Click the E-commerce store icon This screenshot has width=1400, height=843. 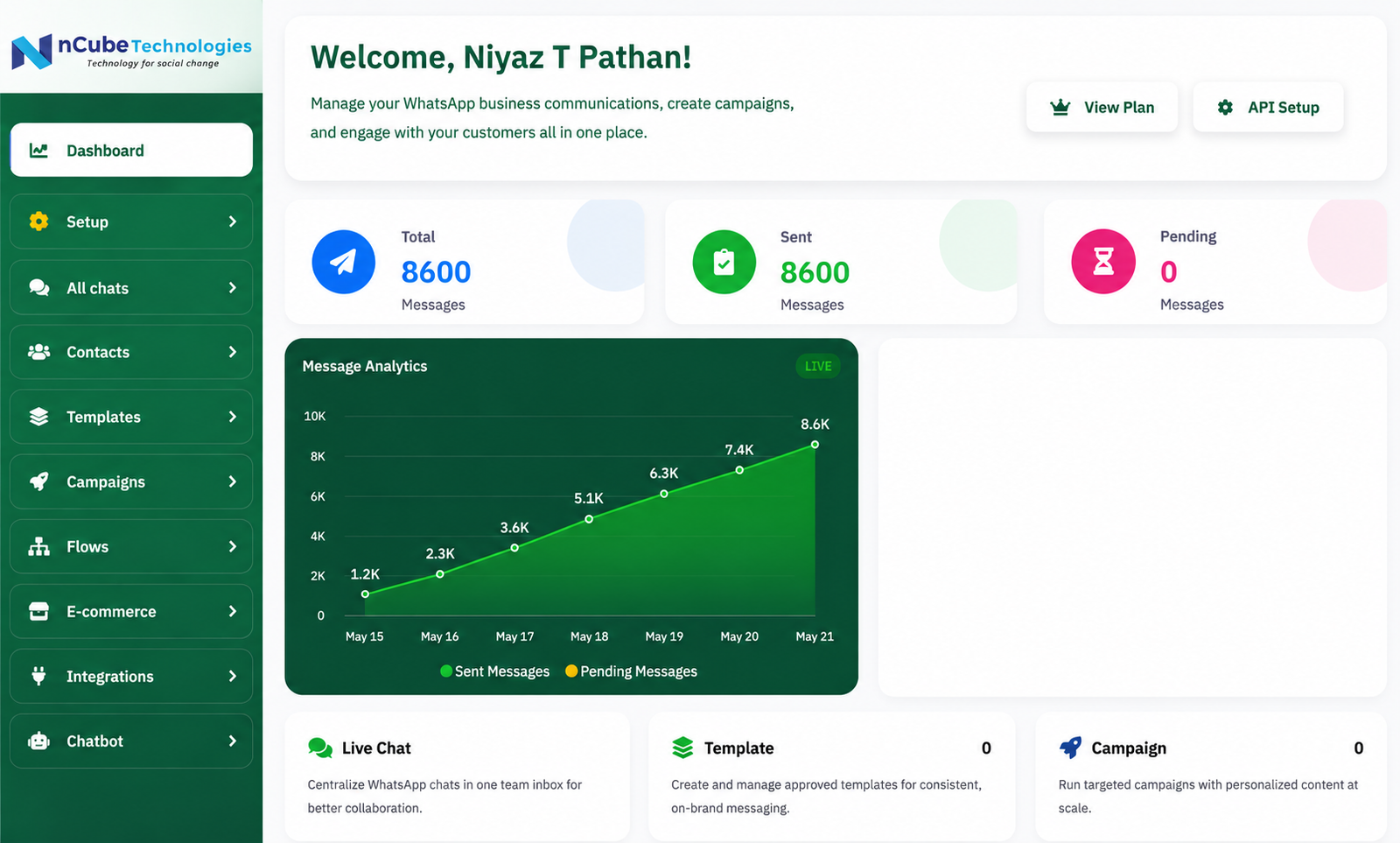38,611
